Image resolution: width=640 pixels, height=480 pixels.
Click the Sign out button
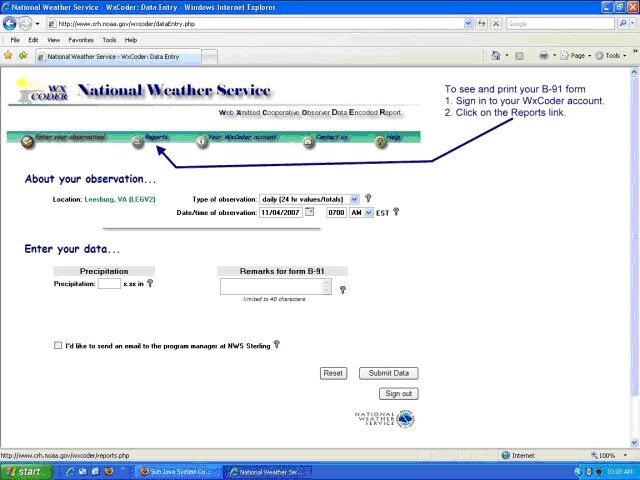point(398,393)
